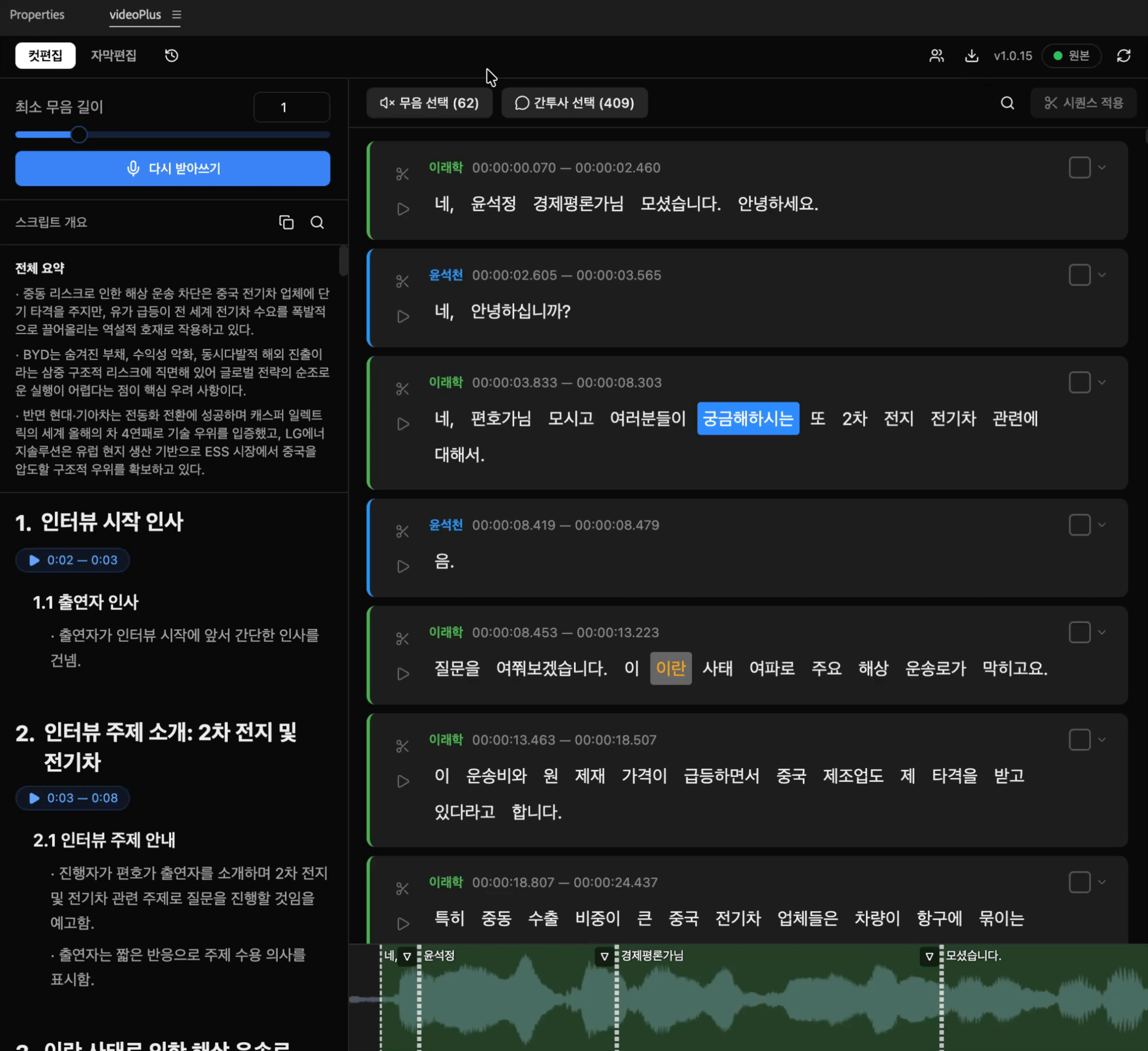Click scissors icon on 00:00:08.453 segment

[x=403, y=639]
